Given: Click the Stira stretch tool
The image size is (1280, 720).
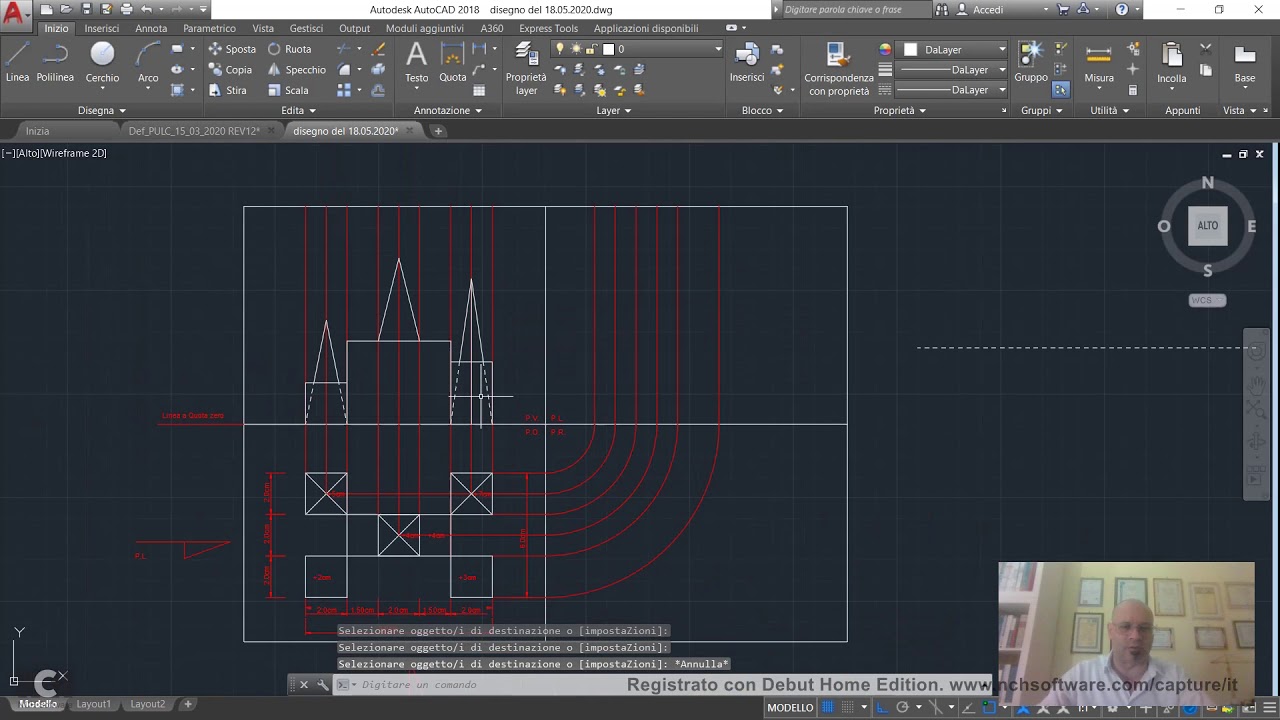Looking at the screenshot, I should (228, 90).
